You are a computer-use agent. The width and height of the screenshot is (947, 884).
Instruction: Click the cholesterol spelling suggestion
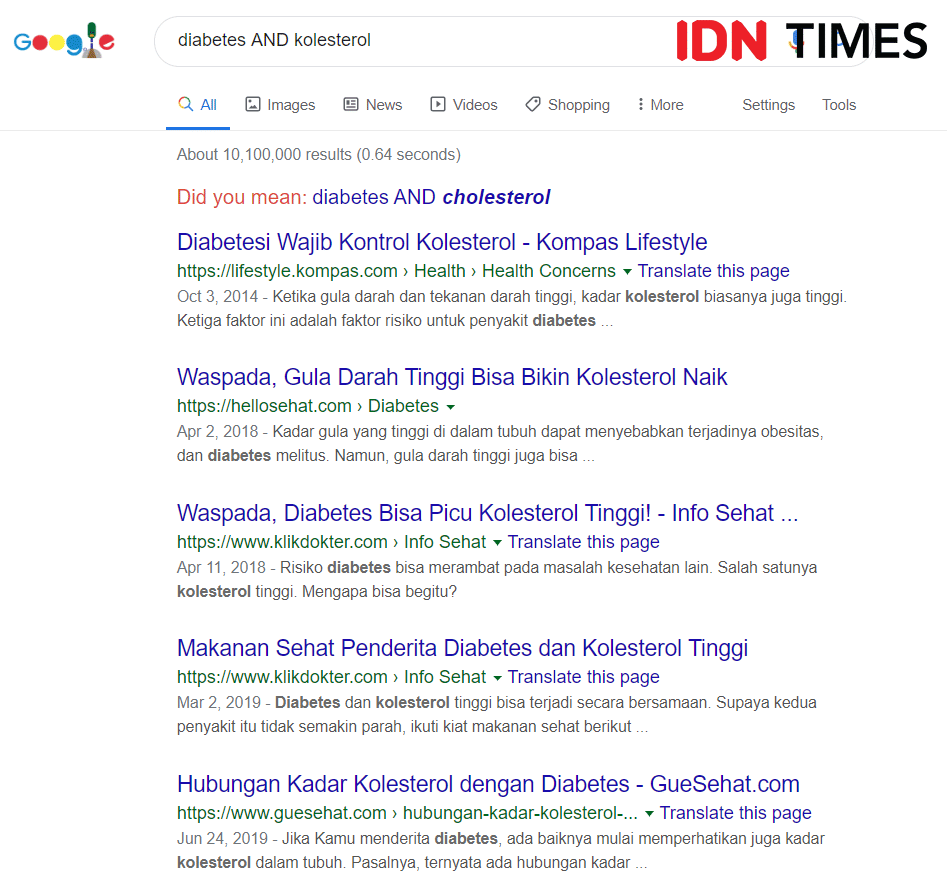495,197
